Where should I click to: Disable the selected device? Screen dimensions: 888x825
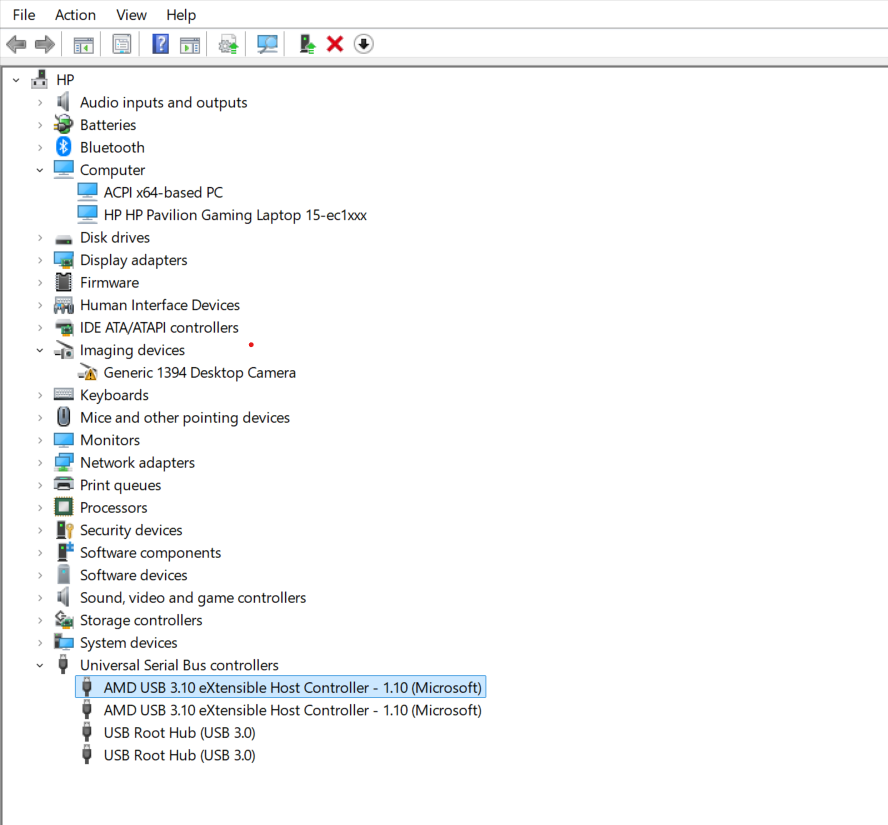363,43
